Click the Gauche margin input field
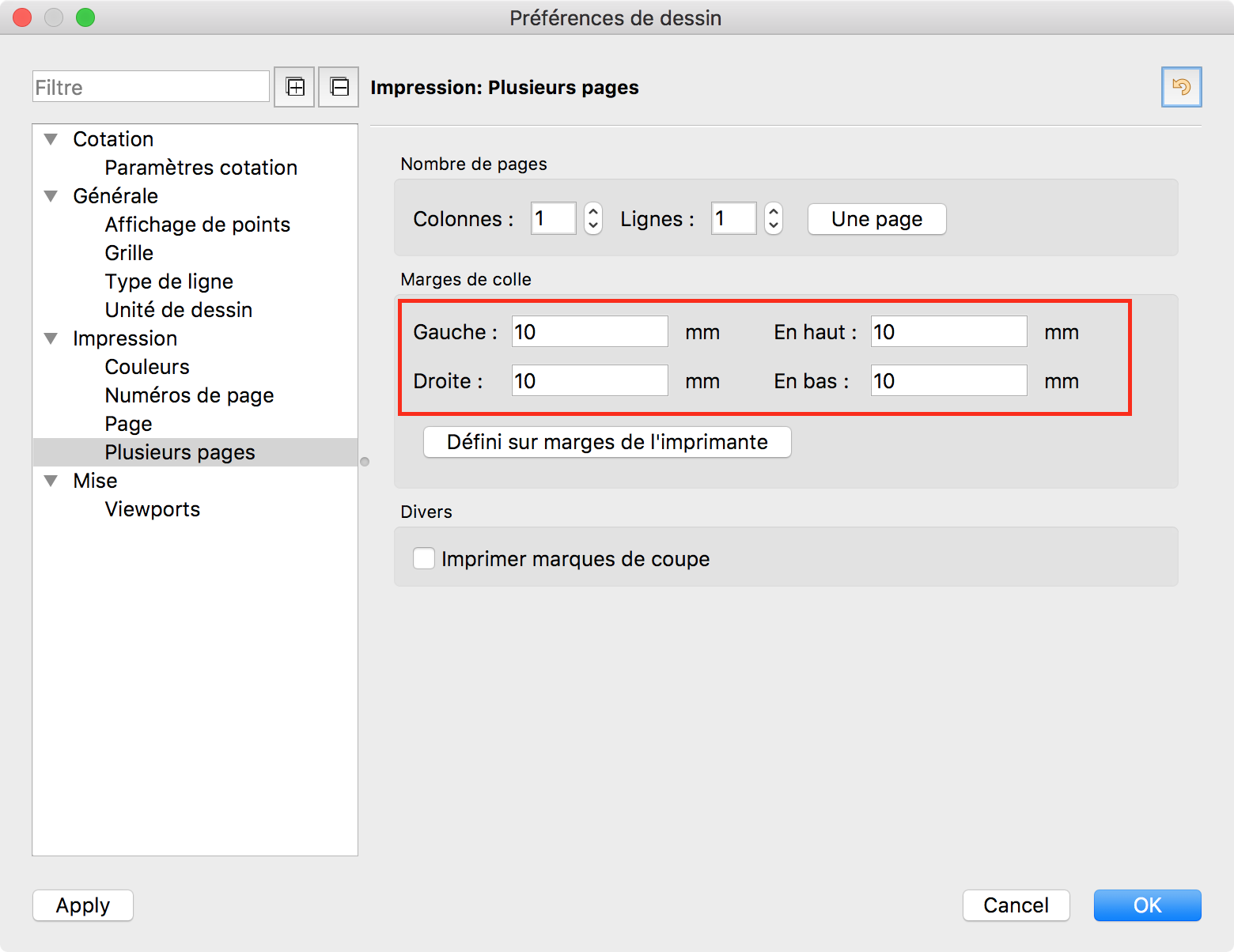The width and height of the screenshot is (1234, 952). pos(589,332)
